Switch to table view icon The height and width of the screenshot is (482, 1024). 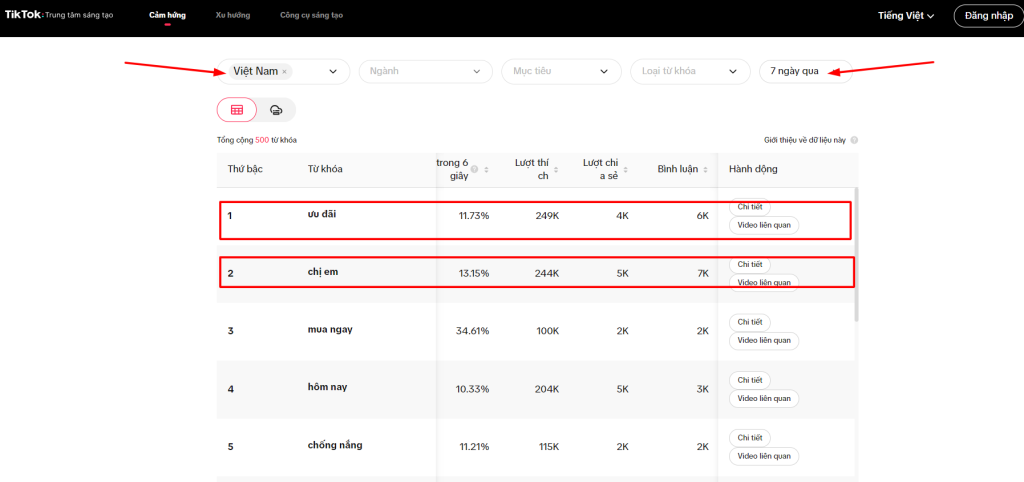tap(237, 110)
